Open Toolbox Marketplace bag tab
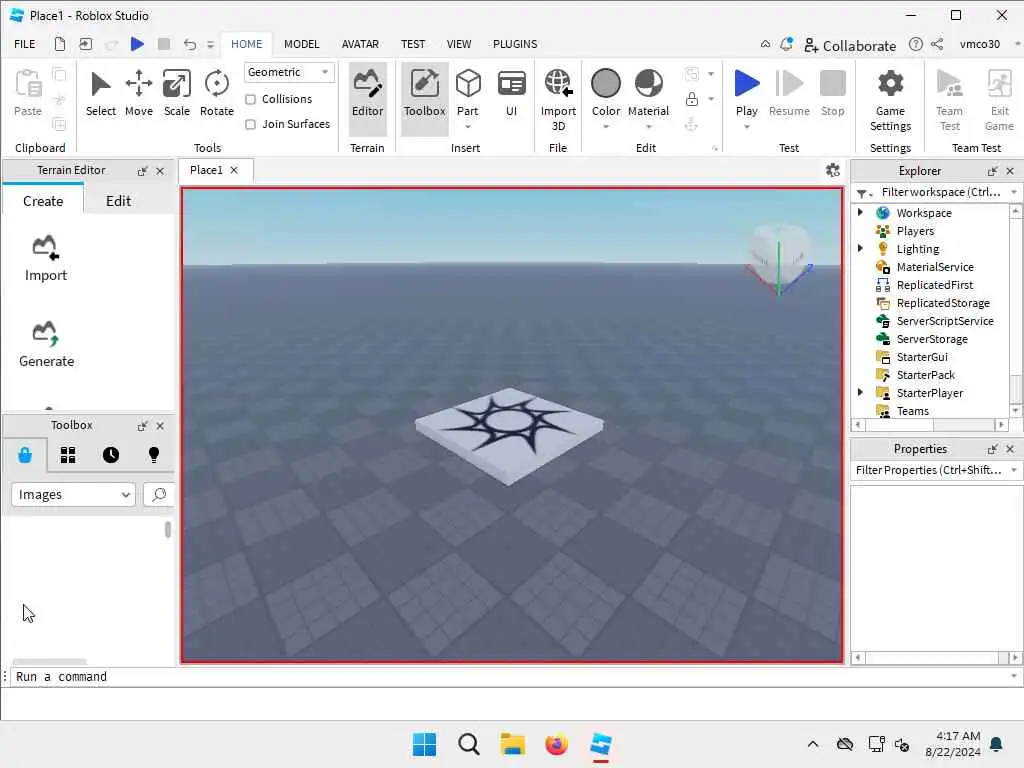 click(x=25, y=455)
